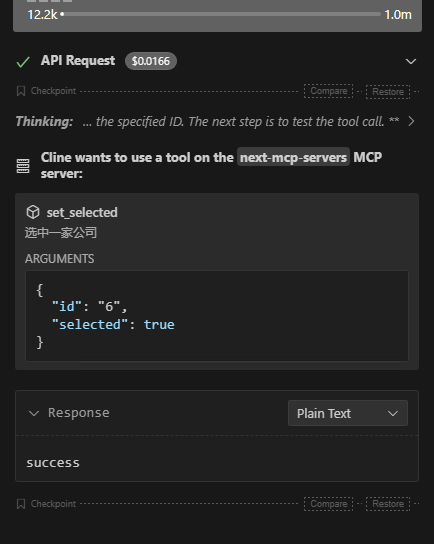Viewport: 434px width, 544px height.
Task: Click the Thinking summary text
Action: point(240,121)
